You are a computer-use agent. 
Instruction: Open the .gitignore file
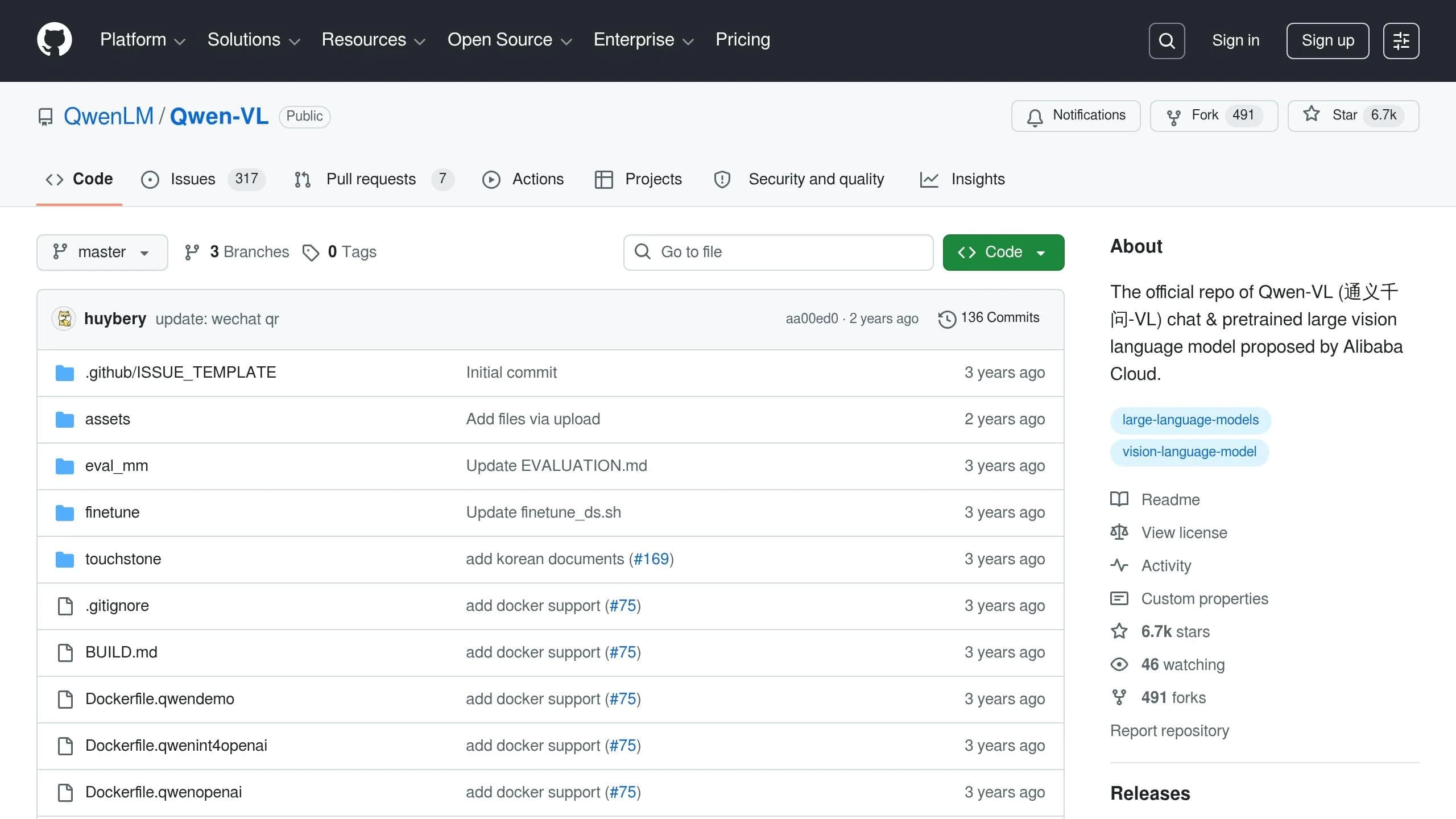click(x=117, y=606)
